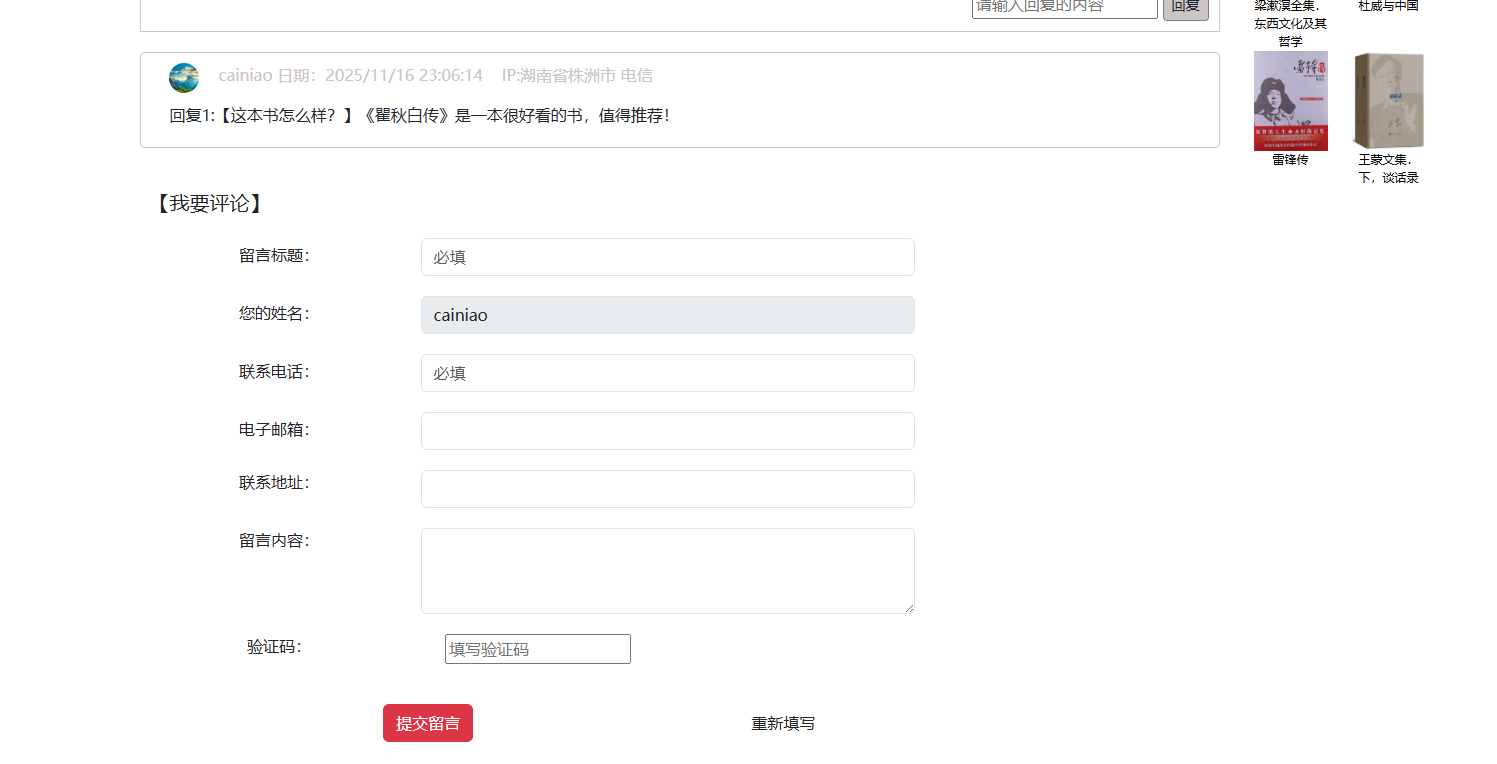Select the 联系地址 address input field
Viewport: 1497px width, 764px height.
667,489
